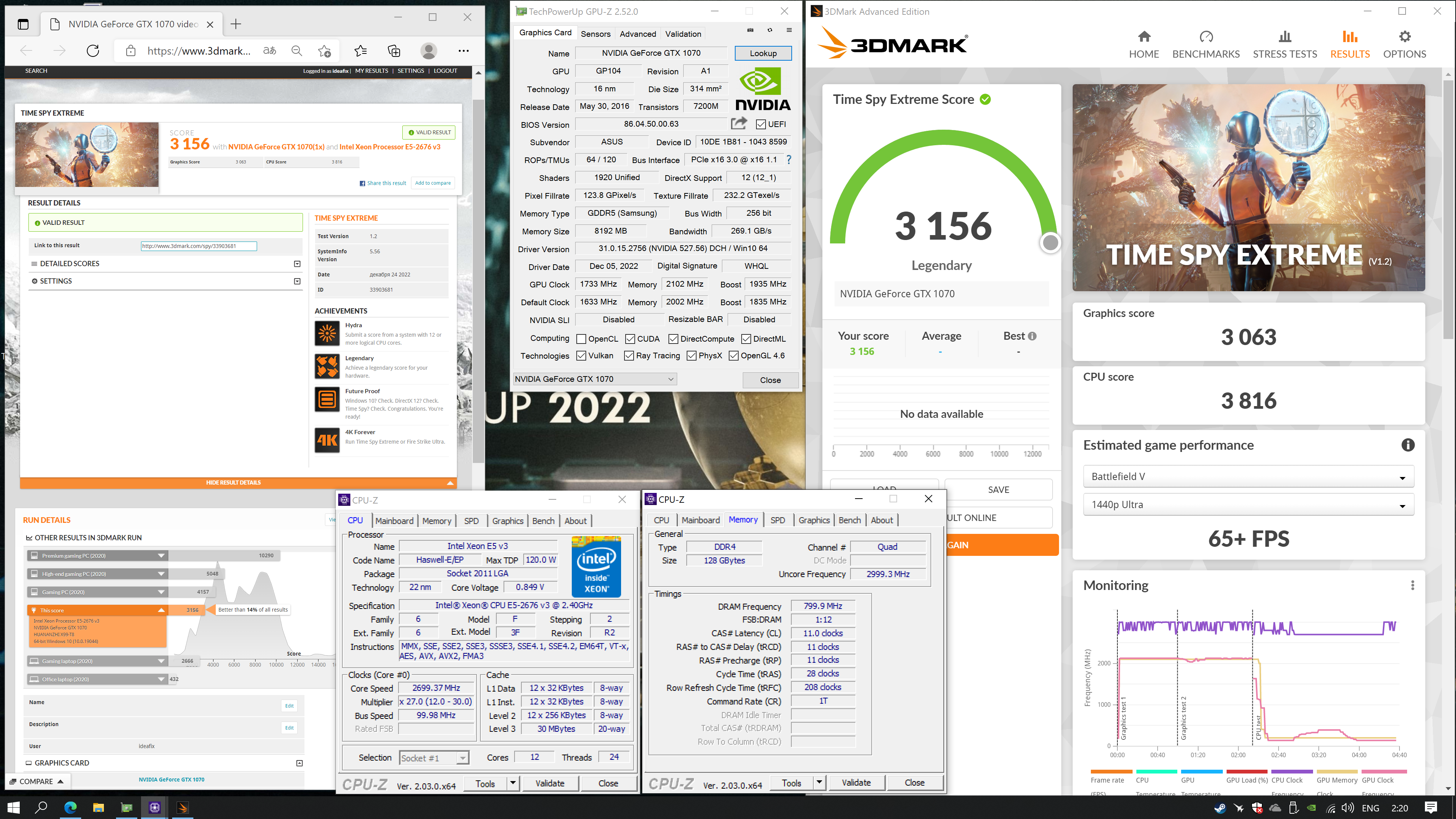Toggle the DirectML checkbox
Viewport: 1456px width, 819px height.
pos(746,339)
